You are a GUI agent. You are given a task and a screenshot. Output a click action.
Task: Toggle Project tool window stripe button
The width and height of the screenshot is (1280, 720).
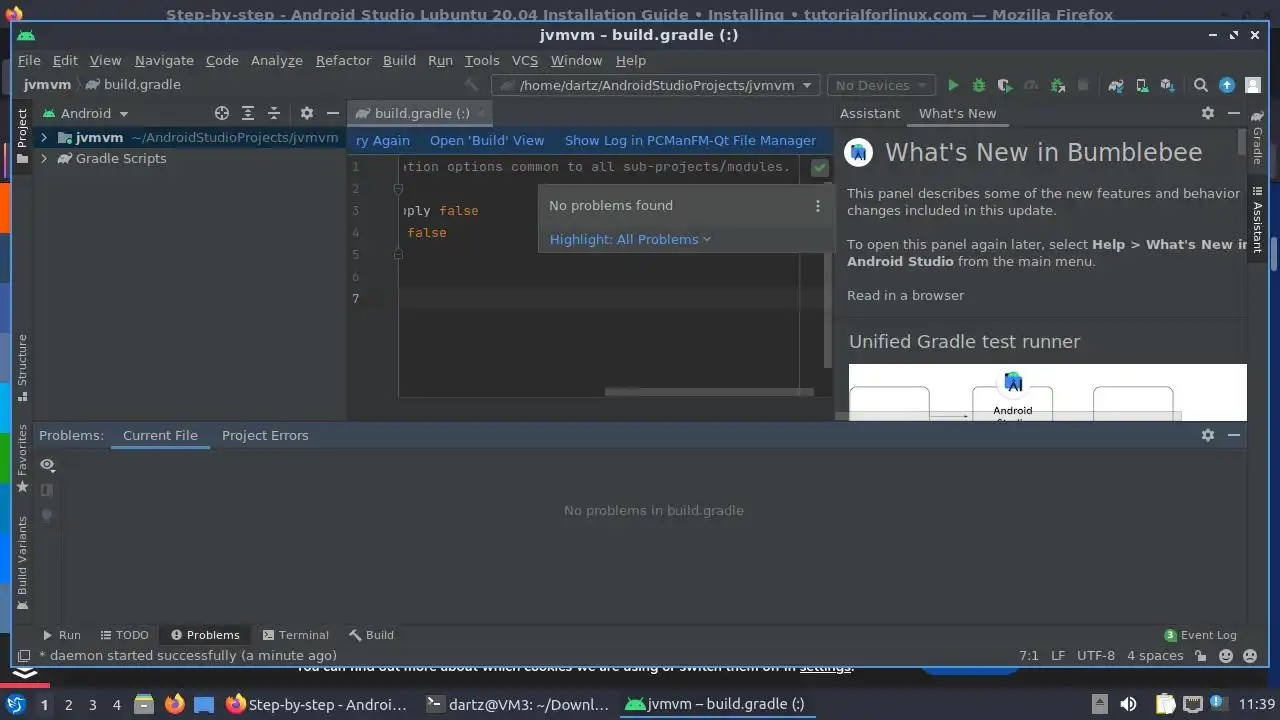[x=22, y=135]
